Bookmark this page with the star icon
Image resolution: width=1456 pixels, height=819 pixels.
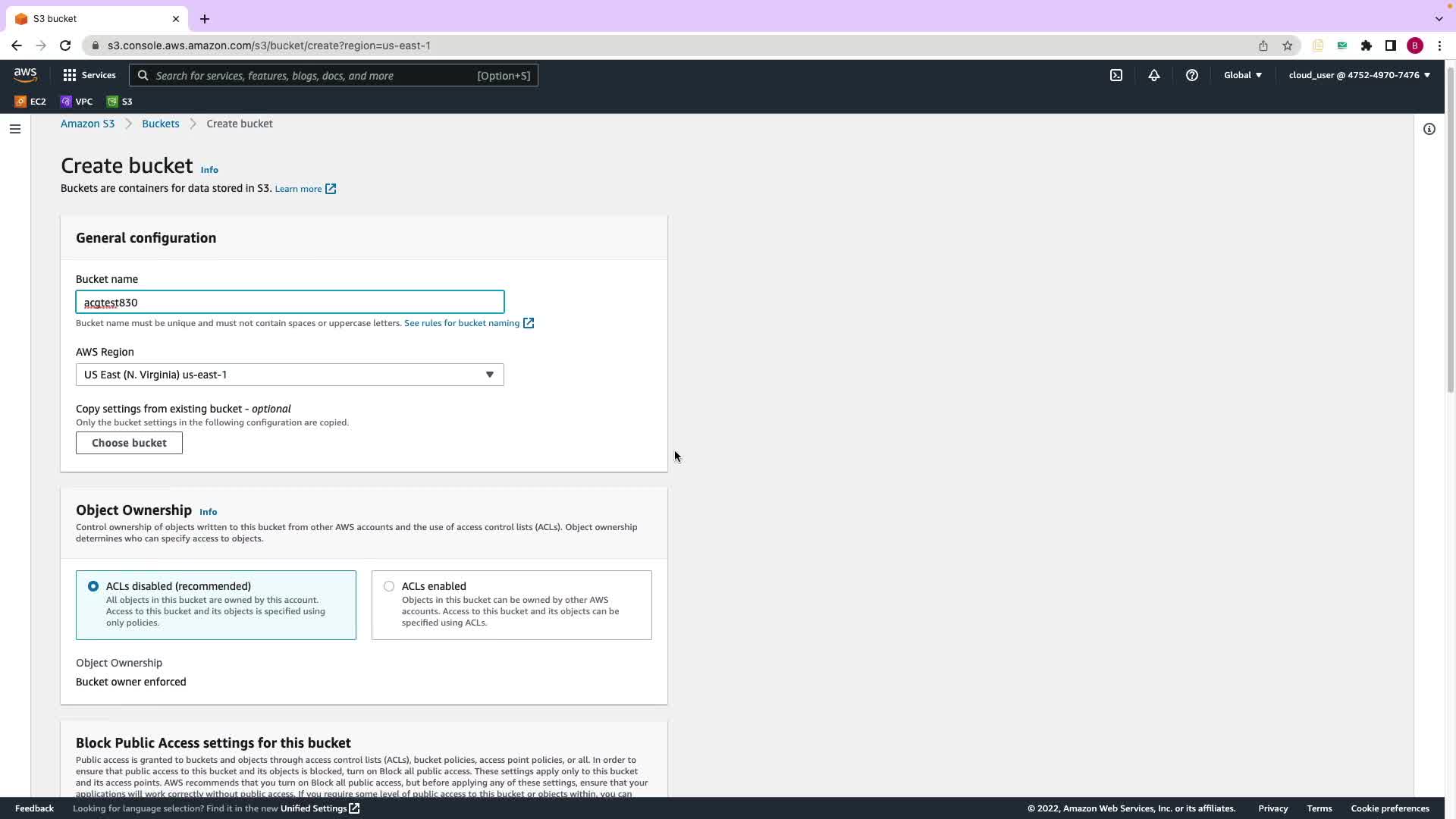1287,45
